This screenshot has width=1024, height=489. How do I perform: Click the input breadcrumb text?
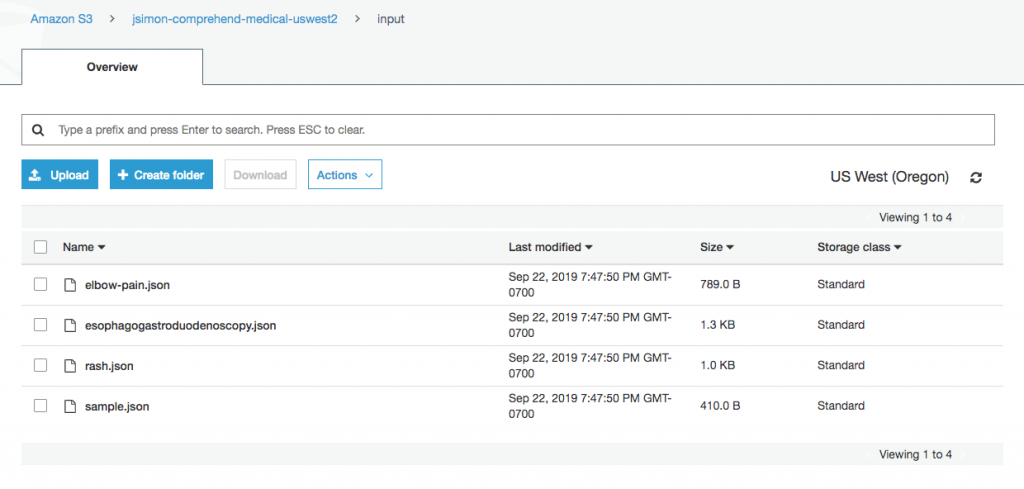[391, 19]
